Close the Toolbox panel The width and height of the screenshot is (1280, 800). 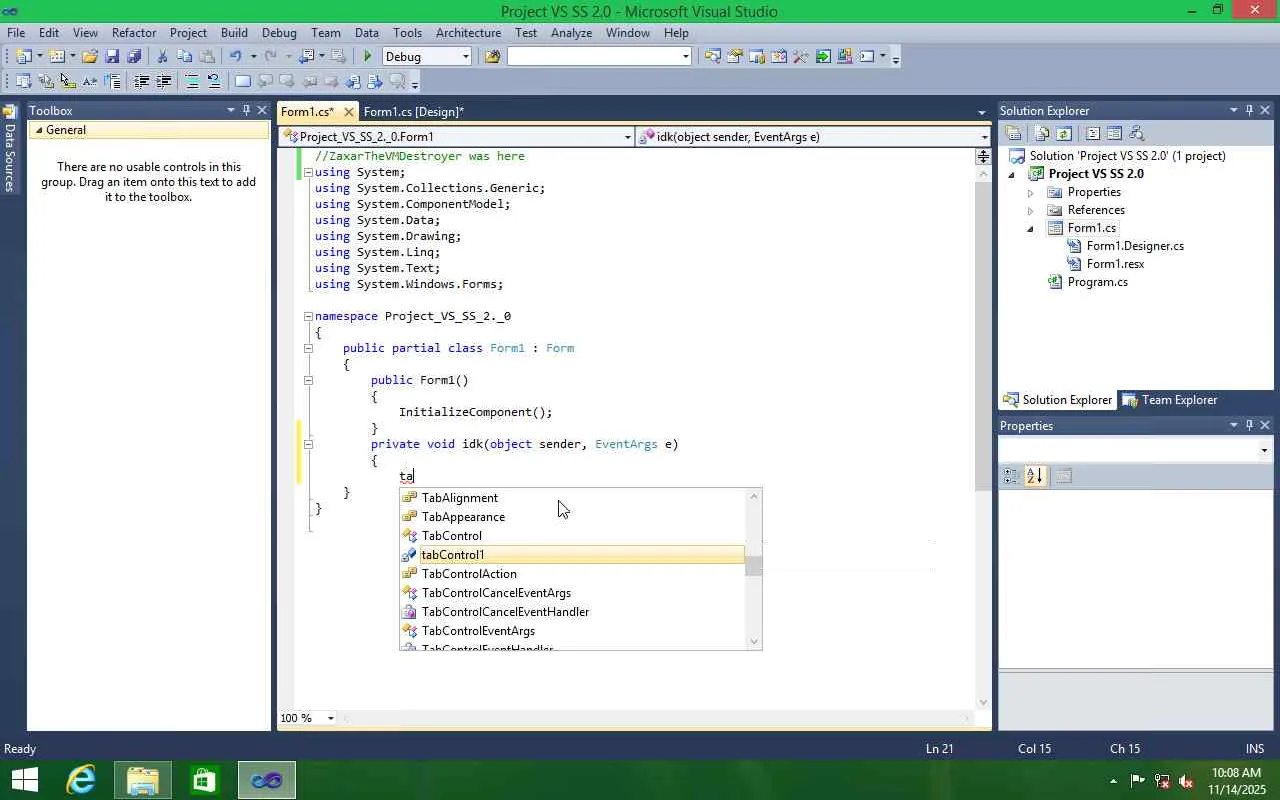(x=262, y=110)
